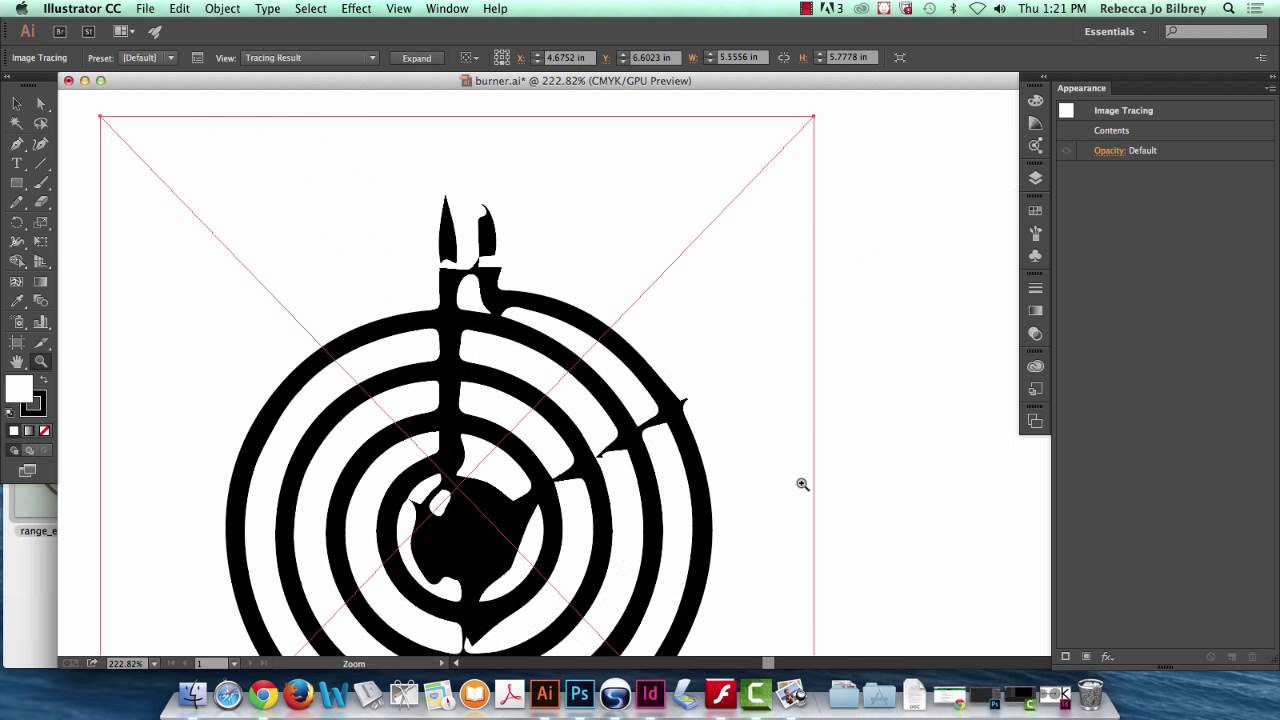Toggle Opacity visibility eye in Appearance panel
Image resolution: width=1280 pixels, height=720 pixels.
tap(1066, 151)
